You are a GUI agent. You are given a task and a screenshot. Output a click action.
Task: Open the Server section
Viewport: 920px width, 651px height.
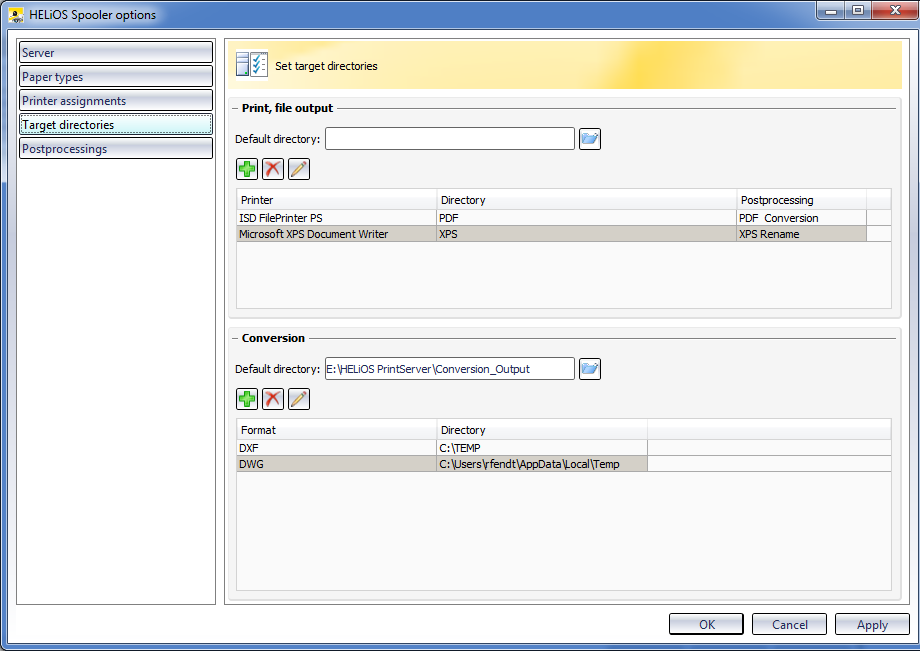coord(116,52)
